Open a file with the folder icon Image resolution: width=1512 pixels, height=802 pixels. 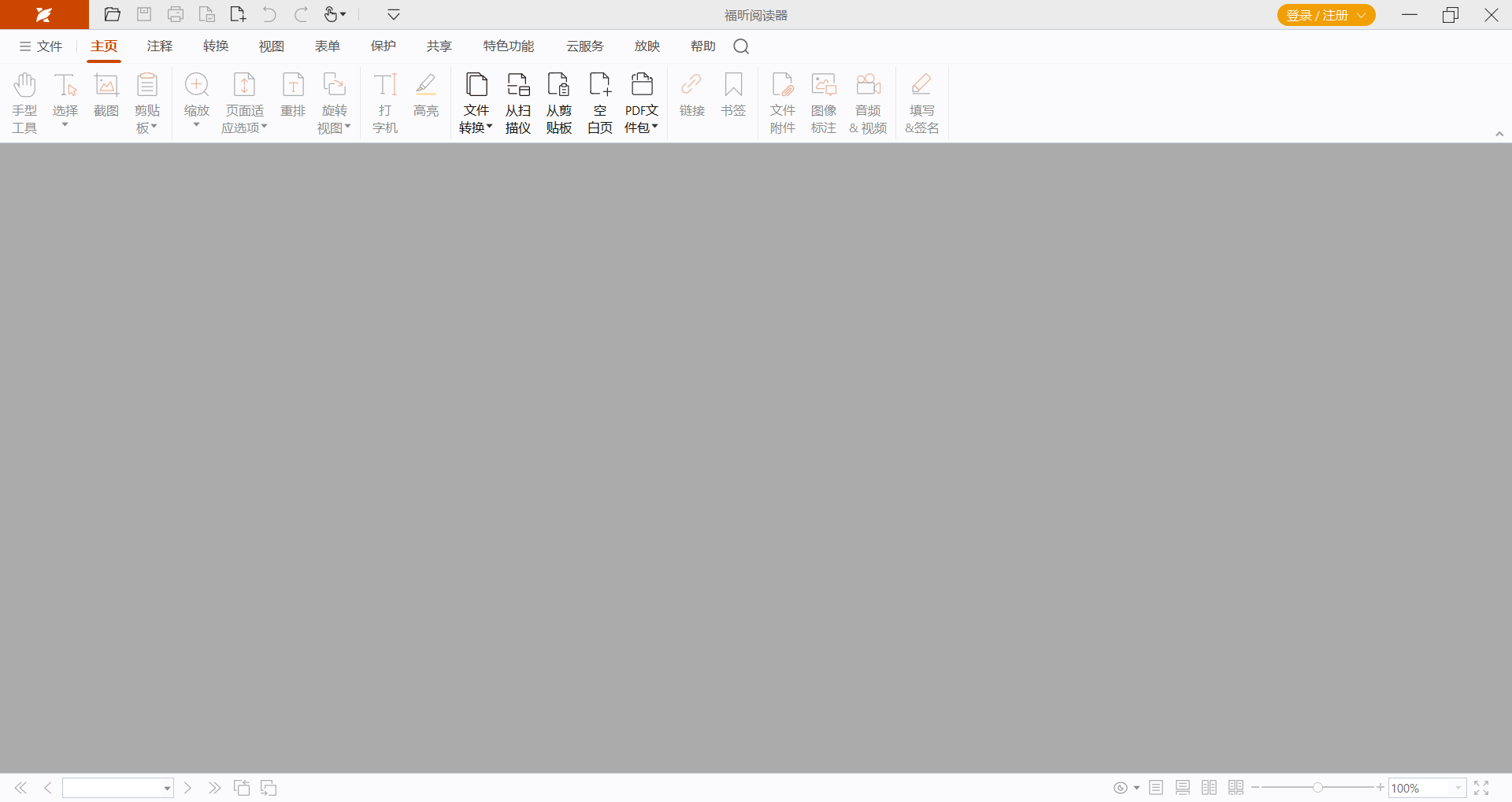(113, 14)
